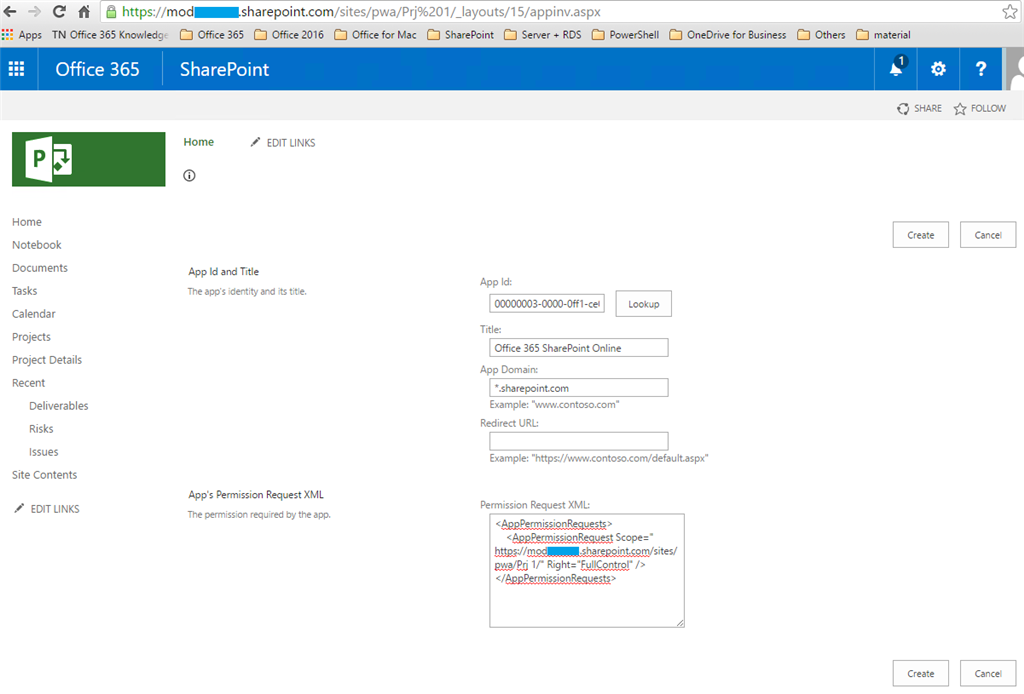
Task: Click the browser forward arrow
Action: tap(35, 11)
